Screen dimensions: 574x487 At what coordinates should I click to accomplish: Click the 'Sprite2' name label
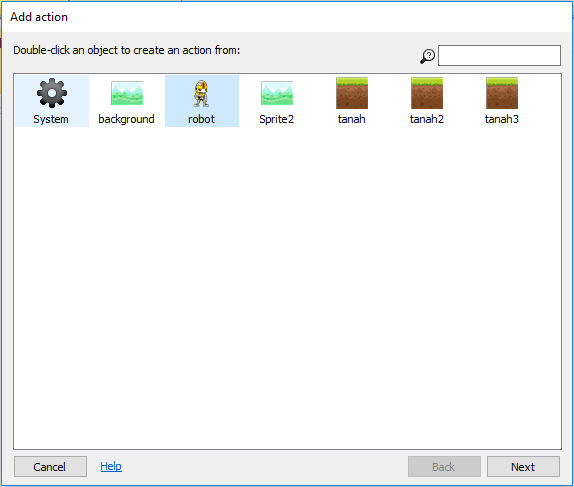click(276, 119)
